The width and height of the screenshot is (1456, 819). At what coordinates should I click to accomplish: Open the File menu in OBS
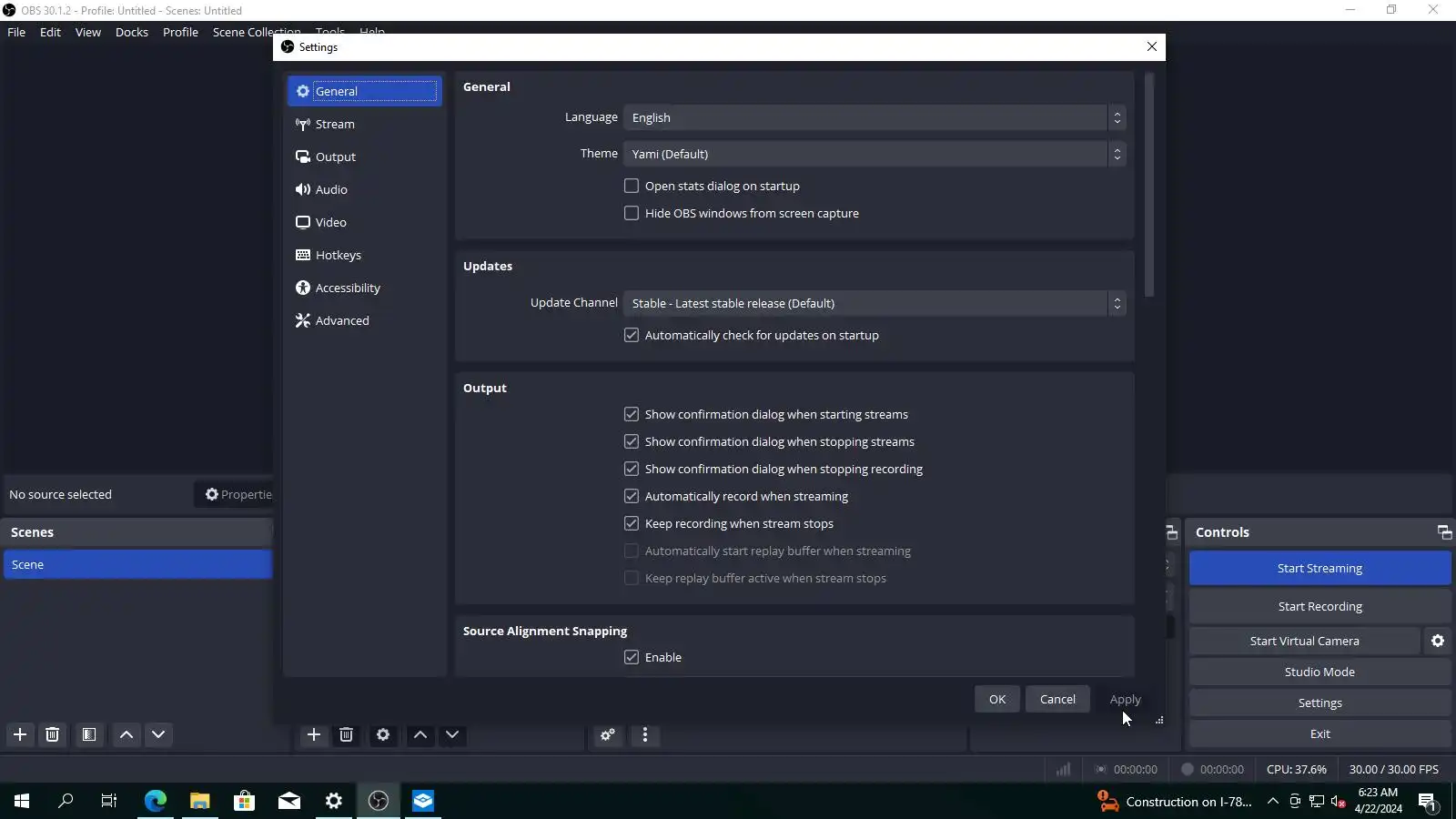click(x=16, y=32)
